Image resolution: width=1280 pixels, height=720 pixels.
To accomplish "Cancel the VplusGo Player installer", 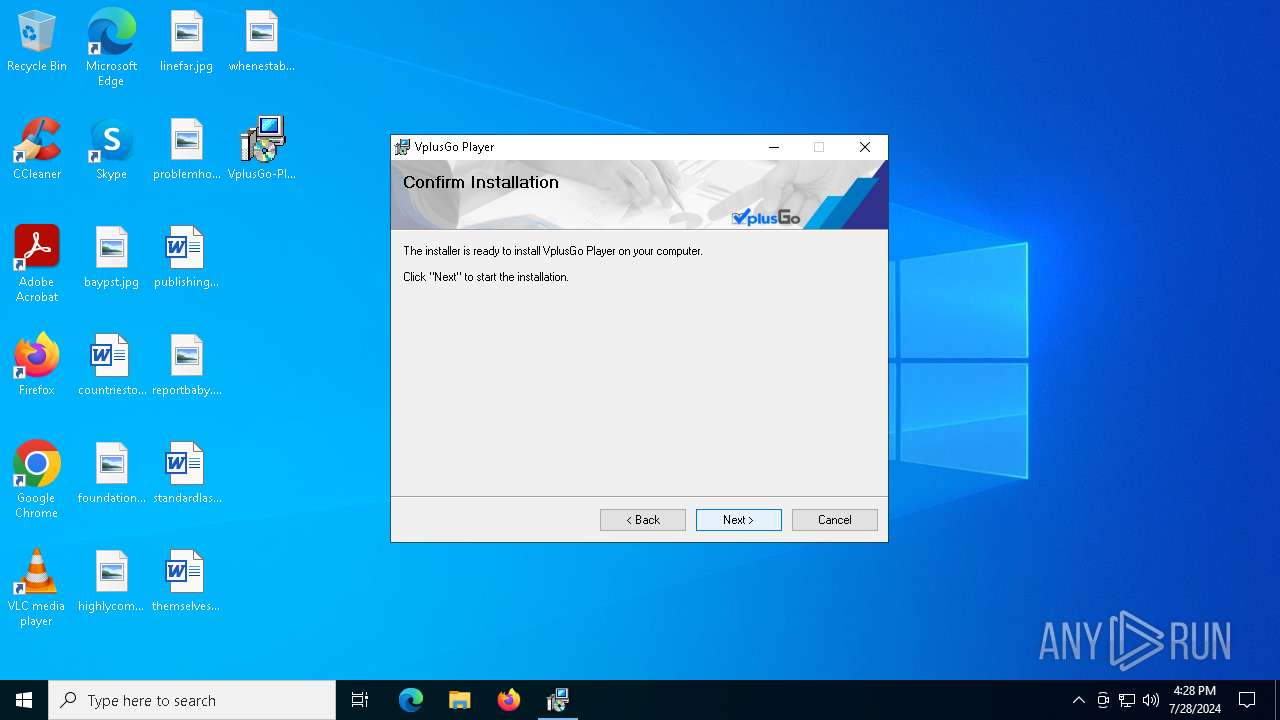I will [x=835, y=520].
